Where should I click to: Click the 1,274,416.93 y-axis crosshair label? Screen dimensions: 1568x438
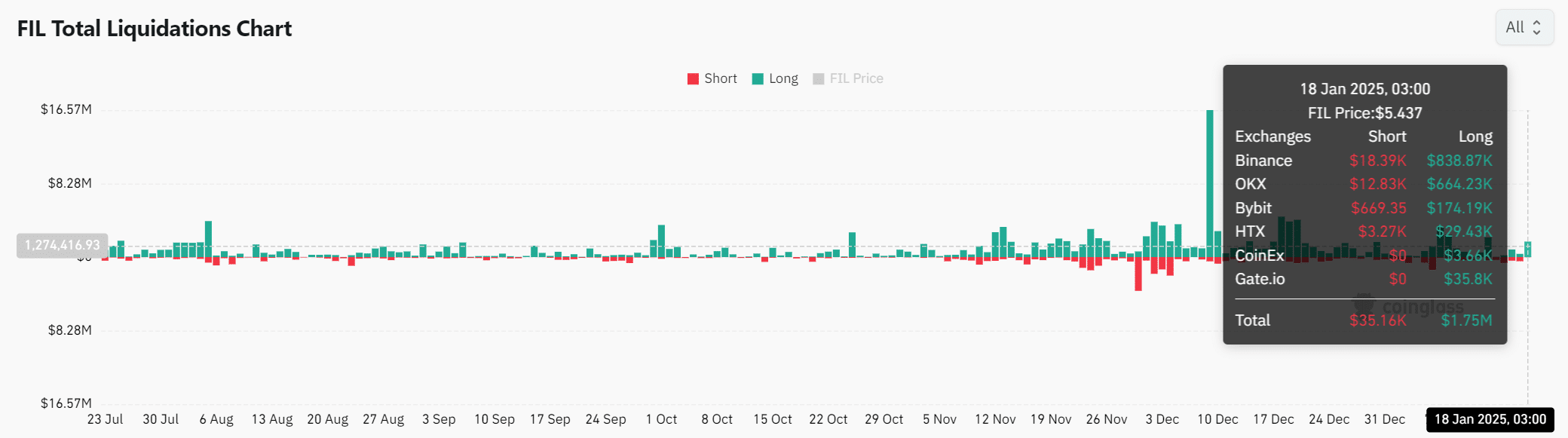(62, 245)
